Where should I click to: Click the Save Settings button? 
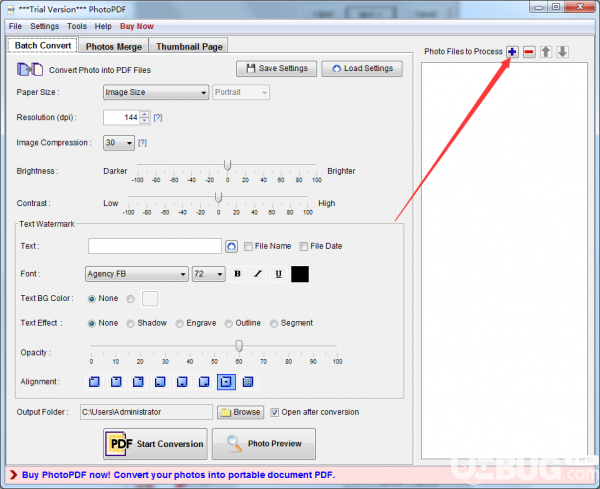pos(277,68)
